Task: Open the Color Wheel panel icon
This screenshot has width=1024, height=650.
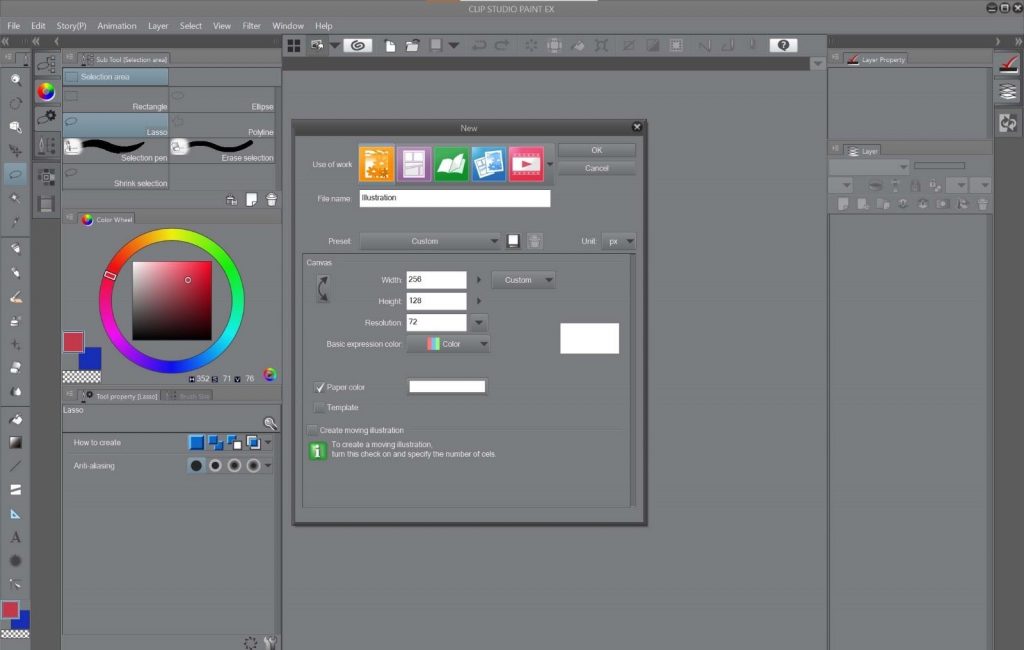Action: [85, 219]
